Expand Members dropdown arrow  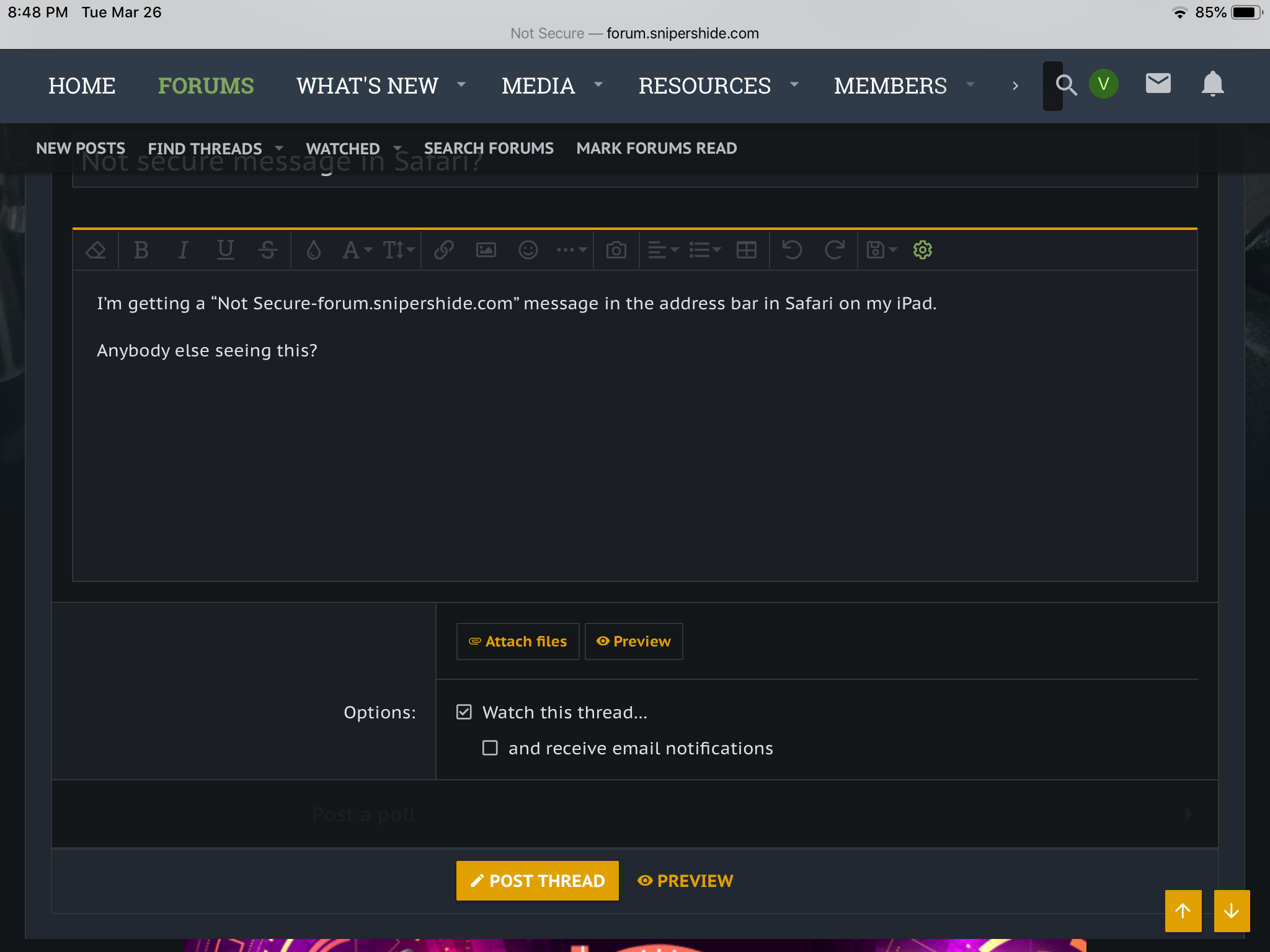point(970,84)
